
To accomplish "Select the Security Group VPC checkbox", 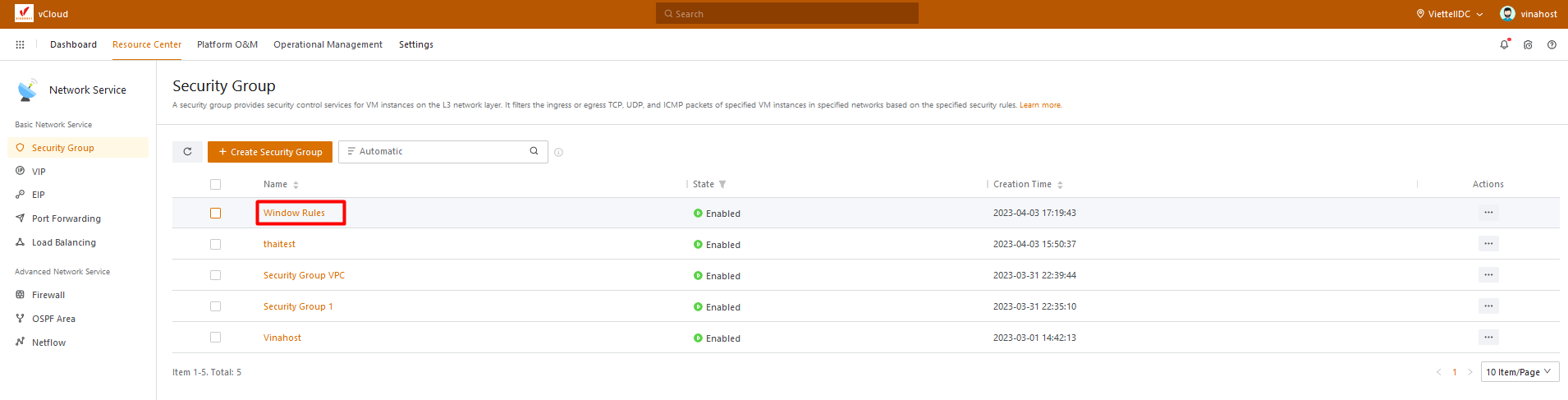I will 215,276.
